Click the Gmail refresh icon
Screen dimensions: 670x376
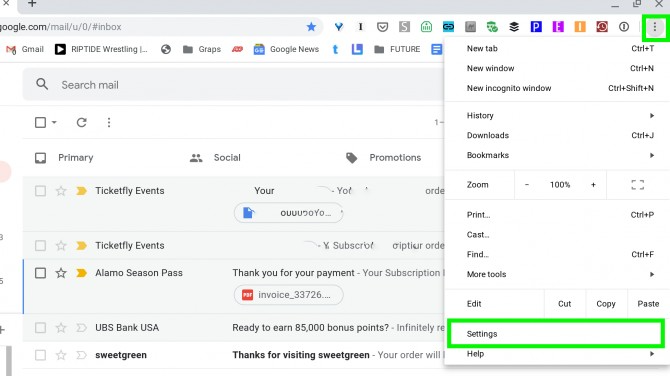[82, 123]
